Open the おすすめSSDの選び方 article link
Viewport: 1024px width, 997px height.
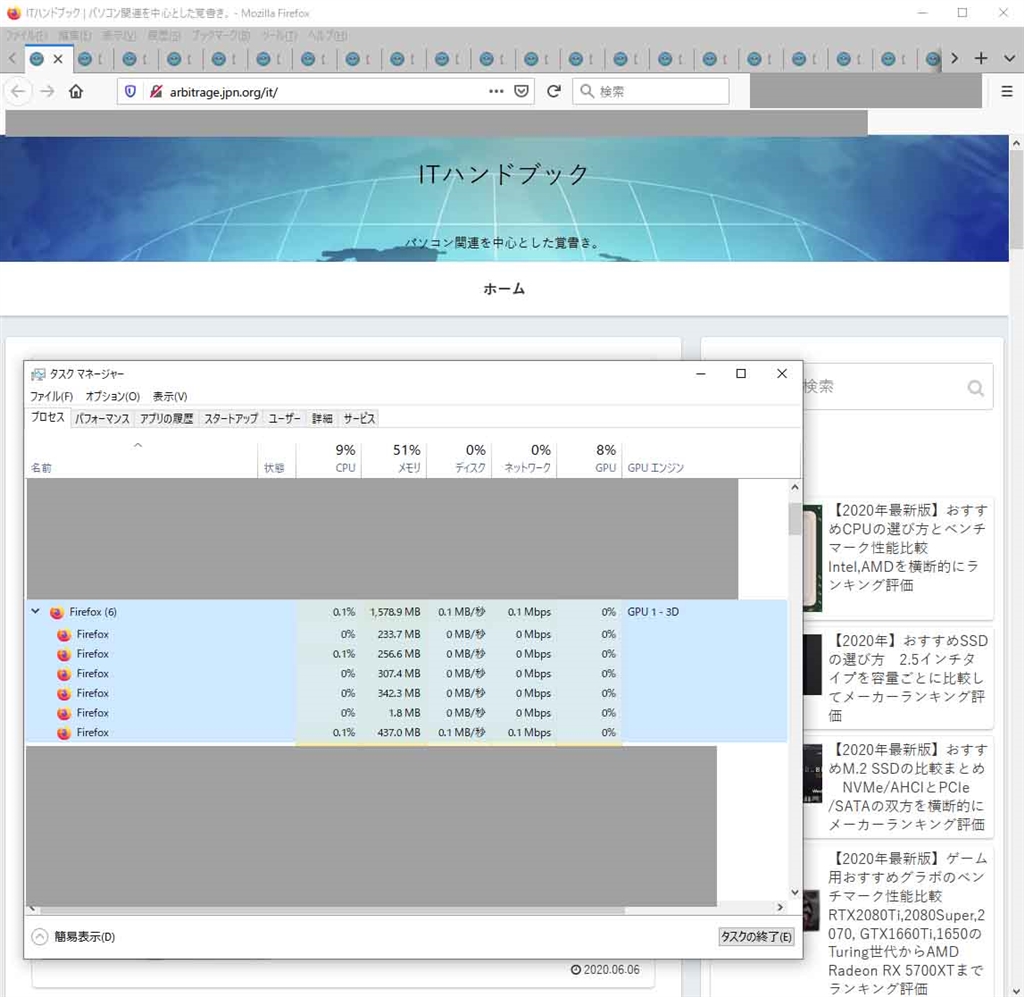906,678
